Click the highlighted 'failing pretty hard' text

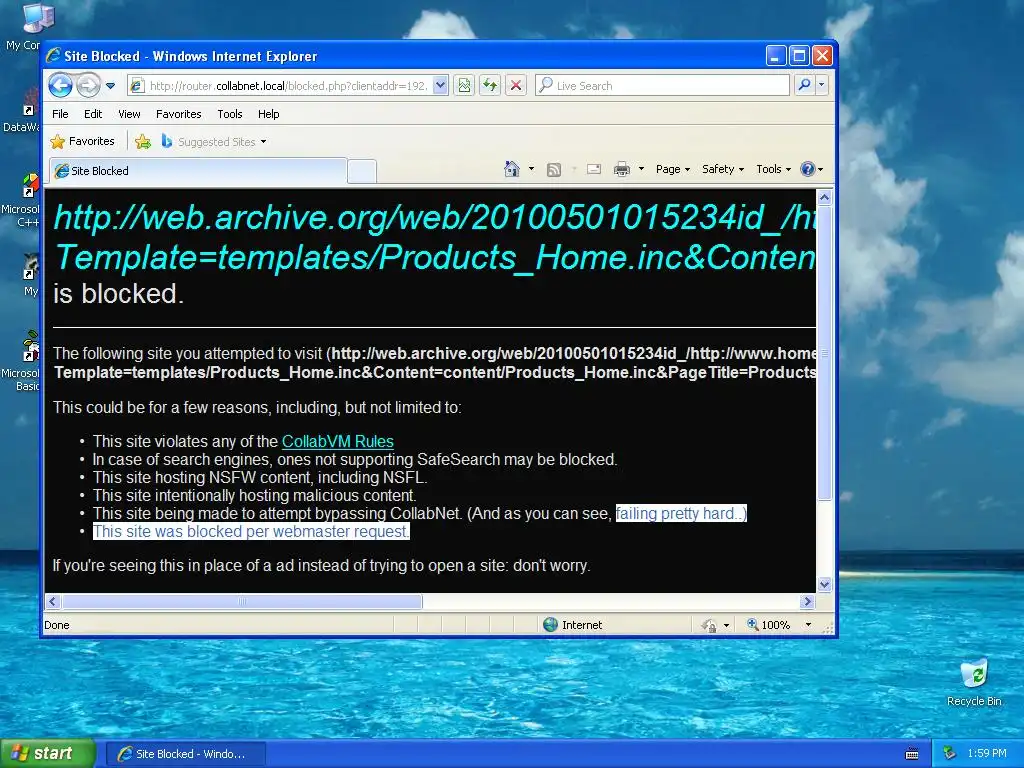pyautogui.click(x=681, y=513)
